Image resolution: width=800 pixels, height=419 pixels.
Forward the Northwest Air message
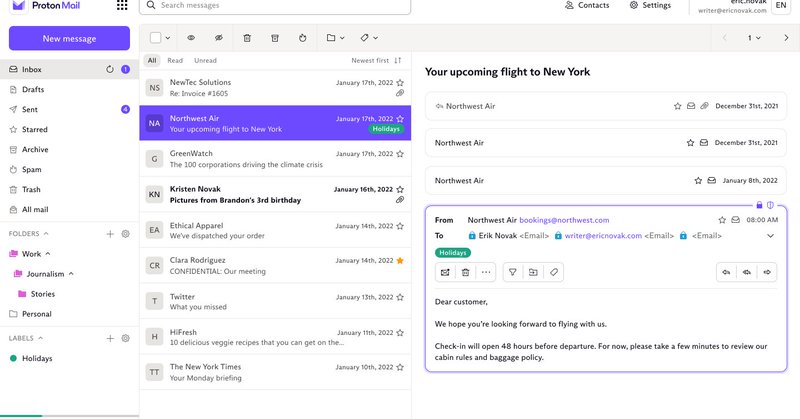[767, 272]
